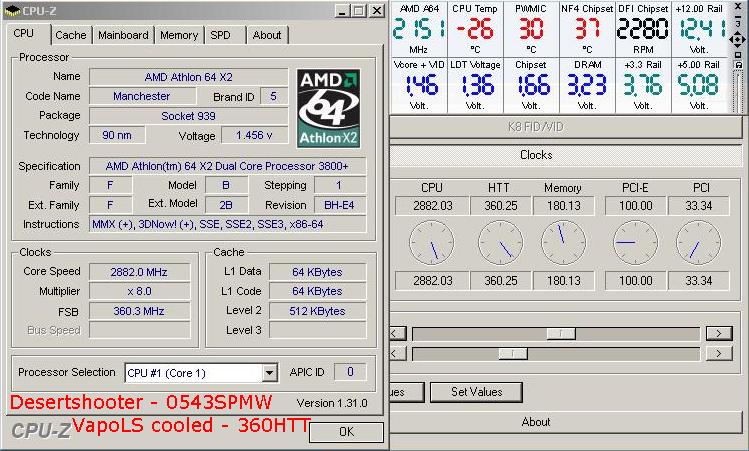
Task: Click the upper slider's left arrow
Action: pyautogui.click(x=398, y=333)
